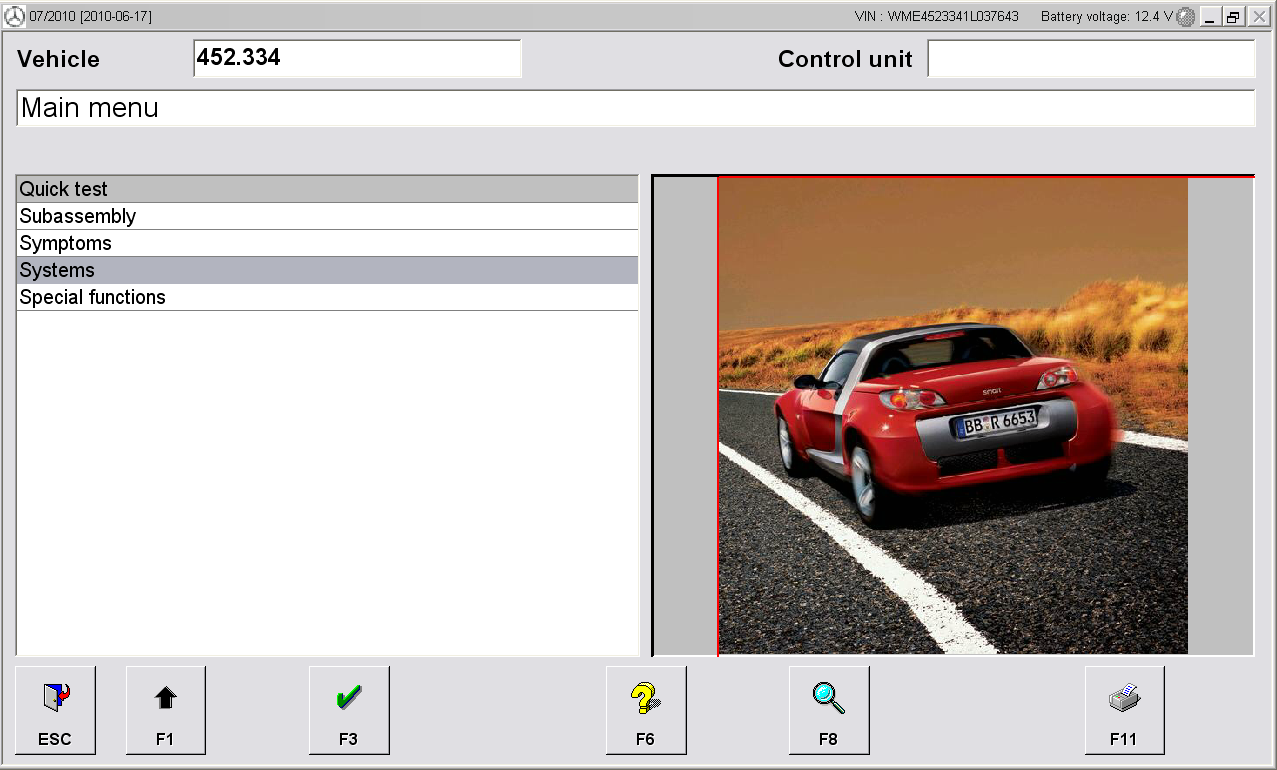Confirm selection with F3 green checkmark
Screen dimensions: 1277x770
(x=349, y=710)
